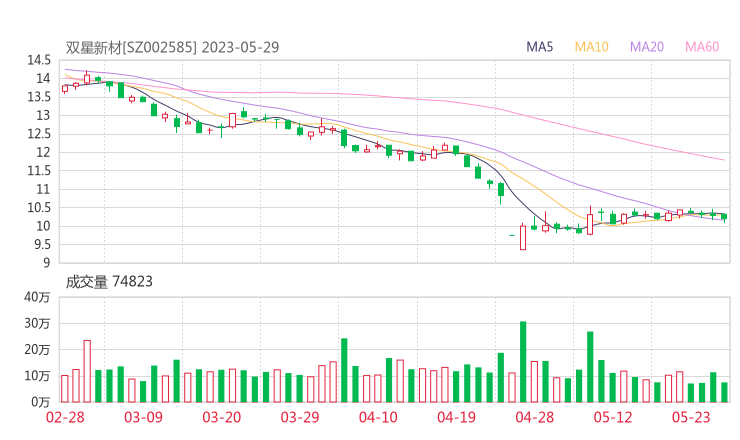Click the 20万 volume axis label
740x440 pixels.
(37, 350)
